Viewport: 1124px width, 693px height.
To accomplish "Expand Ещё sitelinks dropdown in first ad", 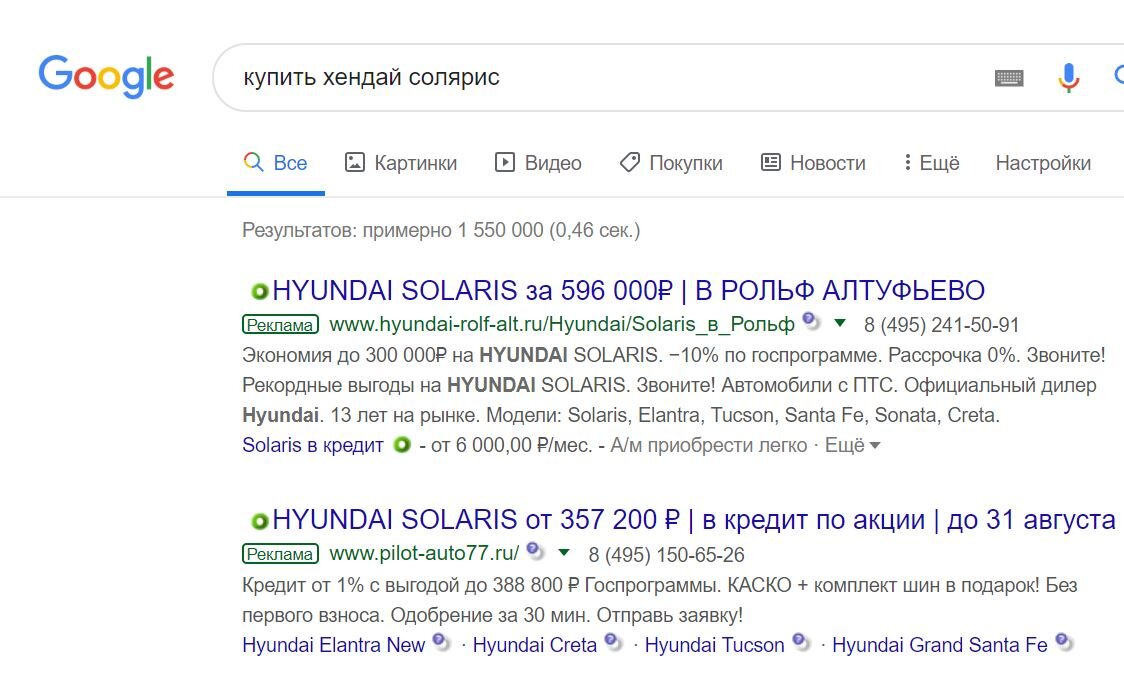I will pyautogui.click(x=852, y=446).
